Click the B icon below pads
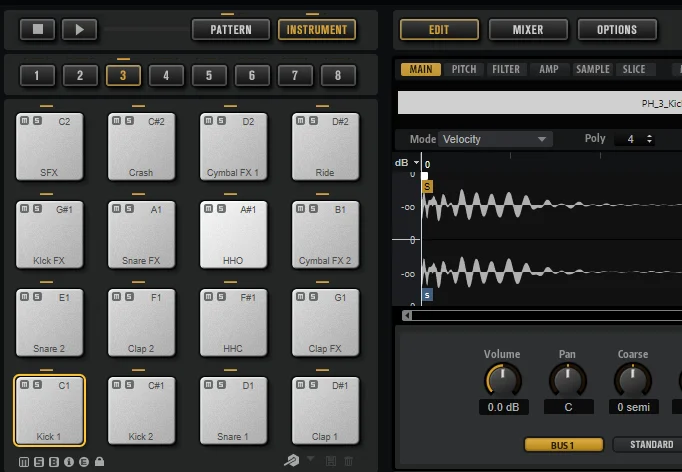 pos(54,462)
